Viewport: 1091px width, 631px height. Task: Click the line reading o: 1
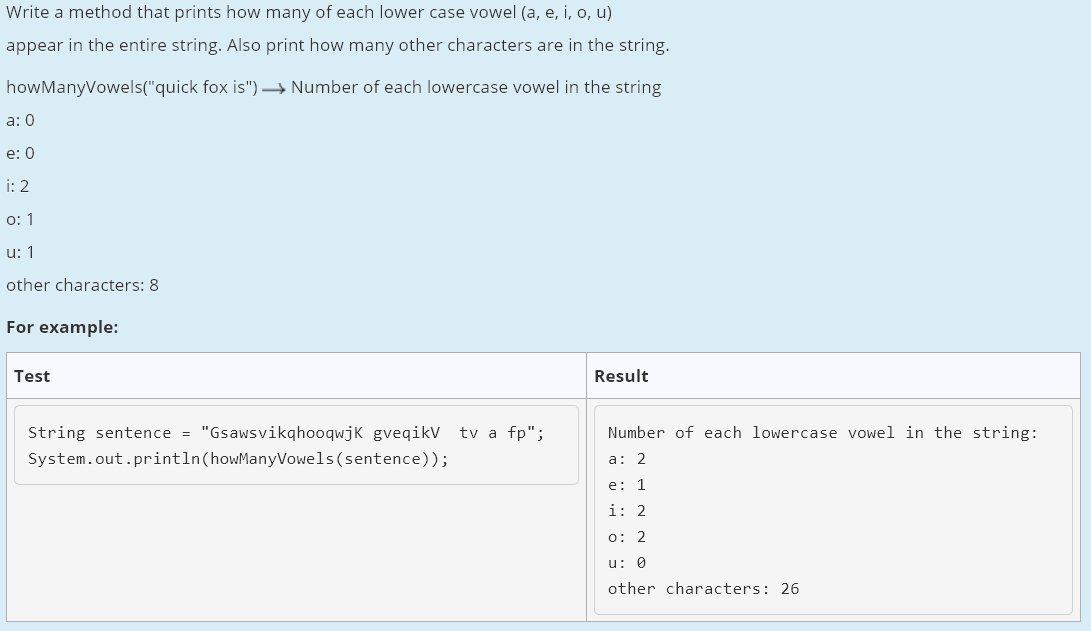tap(19, 219)
